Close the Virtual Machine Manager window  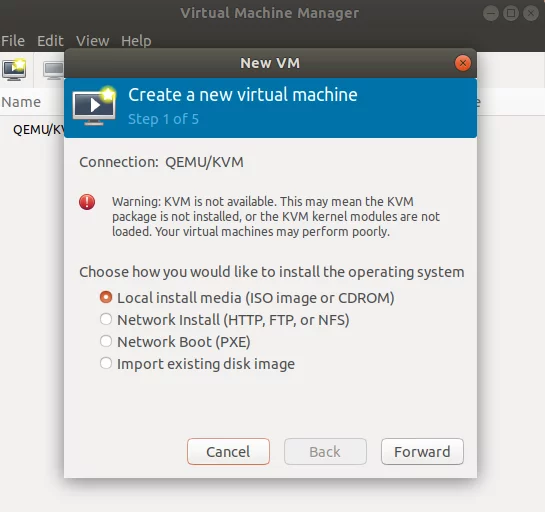[x=531, y=13]
